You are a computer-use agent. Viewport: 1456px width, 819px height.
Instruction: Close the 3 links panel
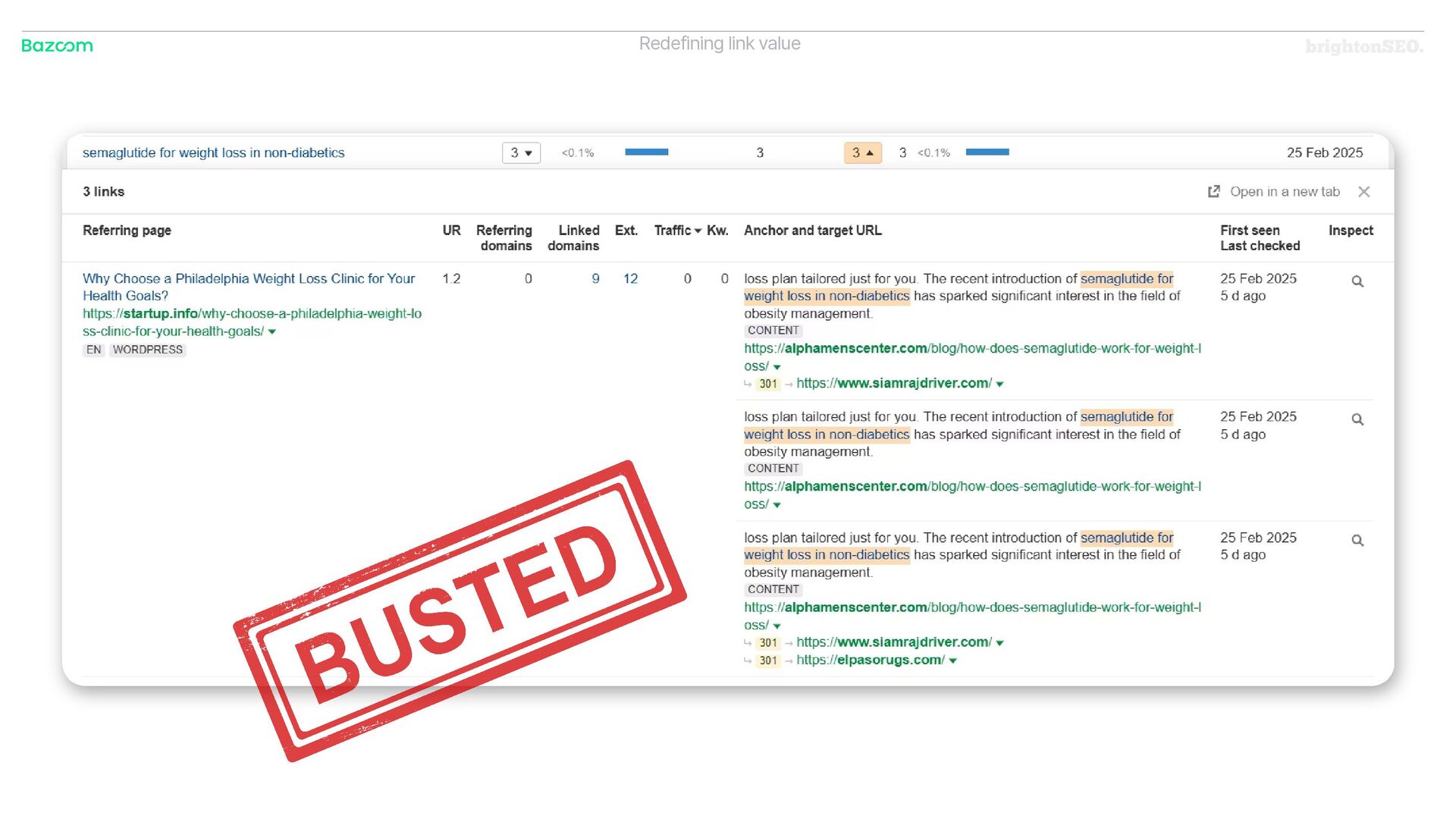click(1364, 192)
